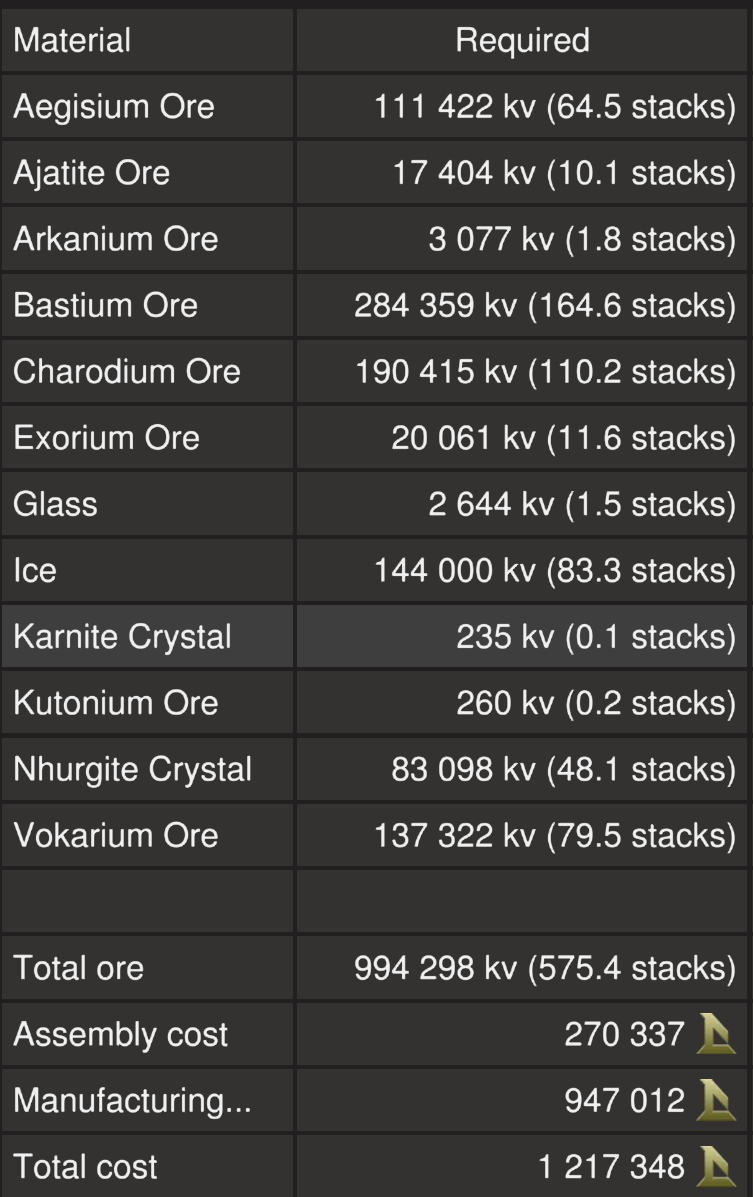Select the Charodium Ore row
Screen dimensions: 753x1197
(x=126, y=371)
